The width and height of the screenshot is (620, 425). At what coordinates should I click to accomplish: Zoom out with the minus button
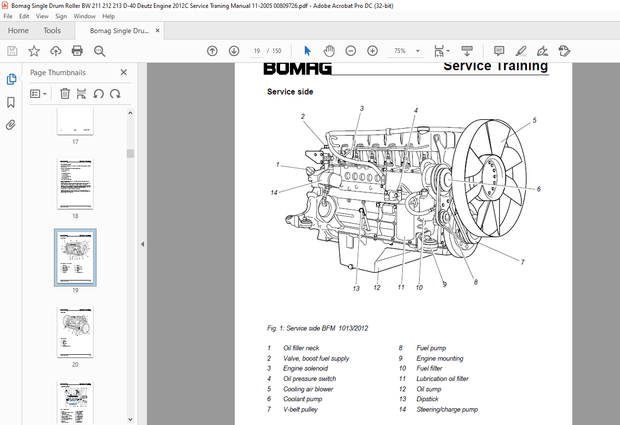pos(351,51)
